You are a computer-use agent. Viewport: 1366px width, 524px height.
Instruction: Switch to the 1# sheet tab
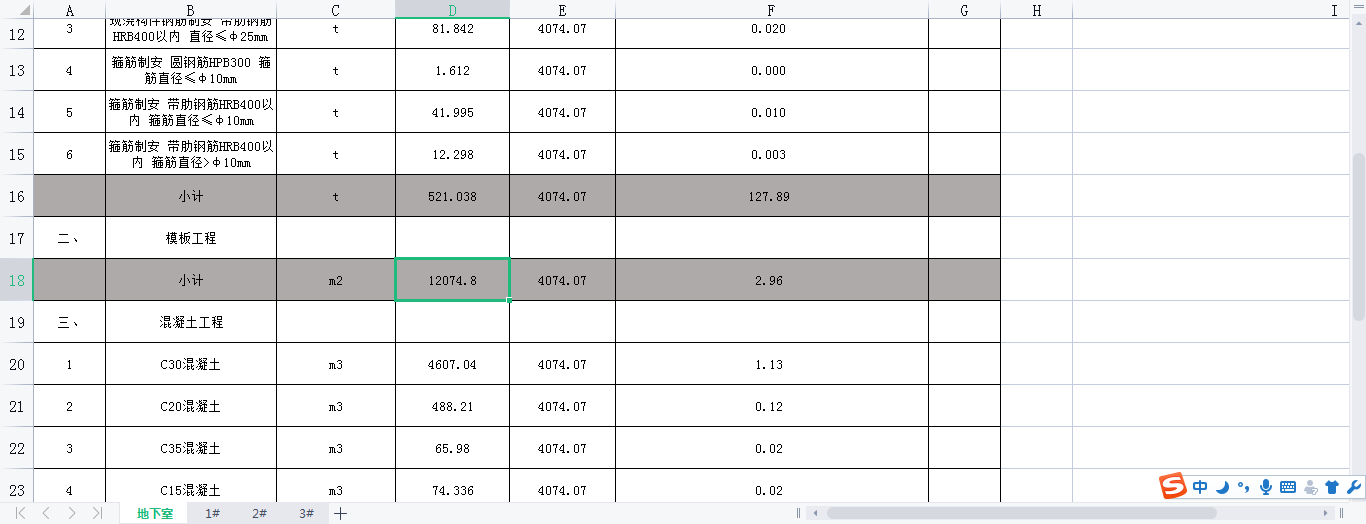click(x=212, y=513)
